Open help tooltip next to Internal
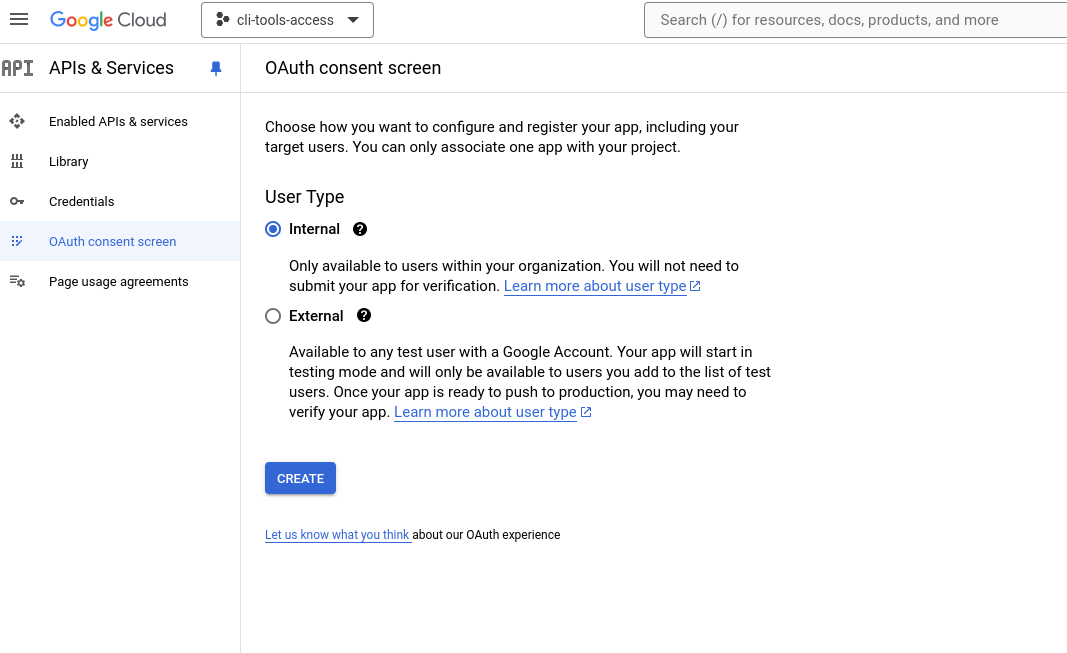The image size is (1067, 653). pos(360,229)
